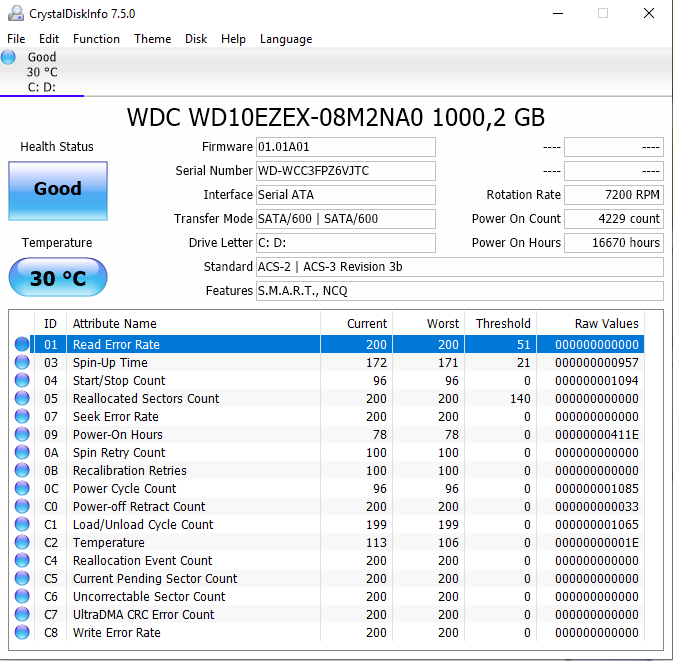Click status orb for C2 Temperature row
Viewport: 673px width, 661px height.
tap(22, 543)
